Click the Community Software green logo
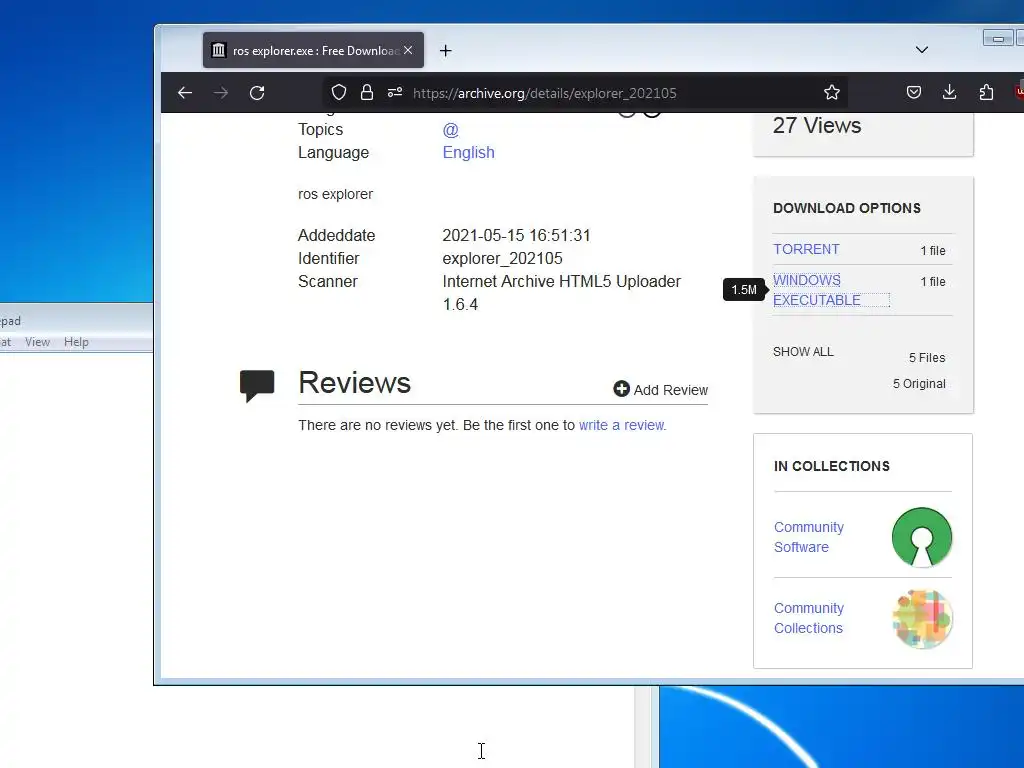 tap(921, 537)
